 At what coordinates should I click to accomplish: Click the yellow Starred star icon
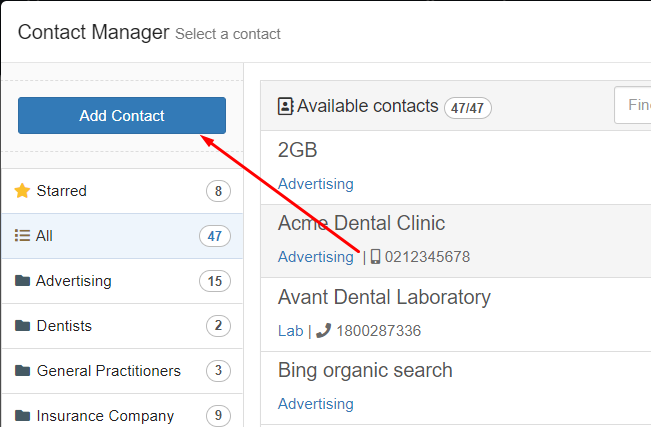click(22, 191)
